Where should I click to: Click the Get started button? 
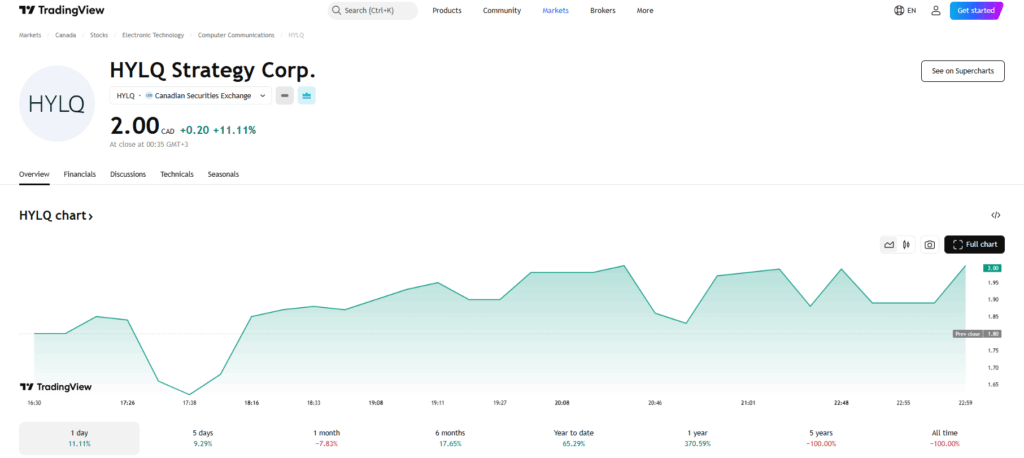tap(976, 10)
